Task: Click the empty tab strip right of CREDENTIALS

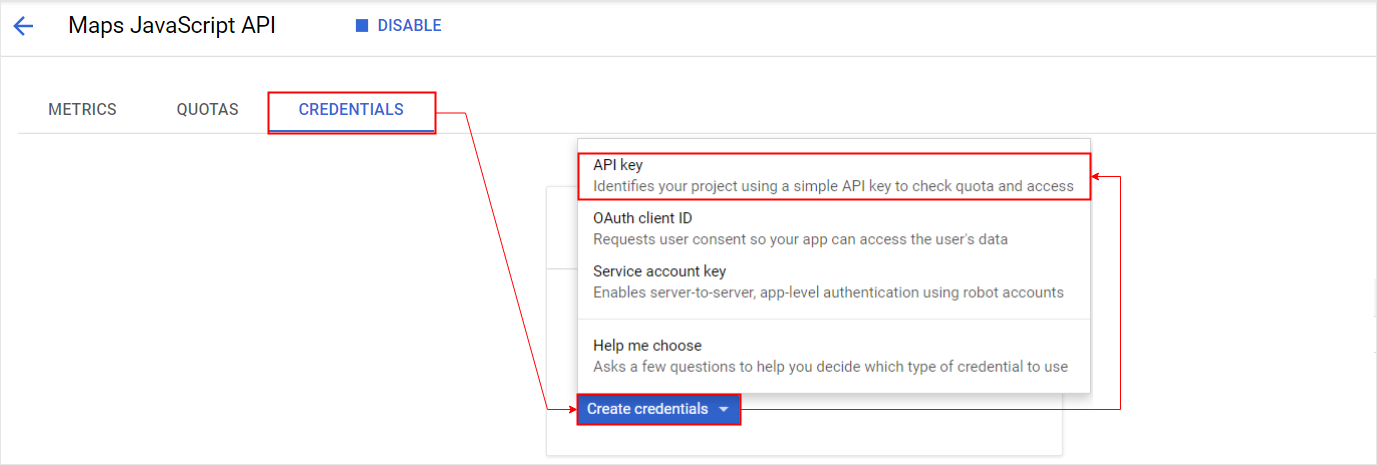Action: (900, 110)
